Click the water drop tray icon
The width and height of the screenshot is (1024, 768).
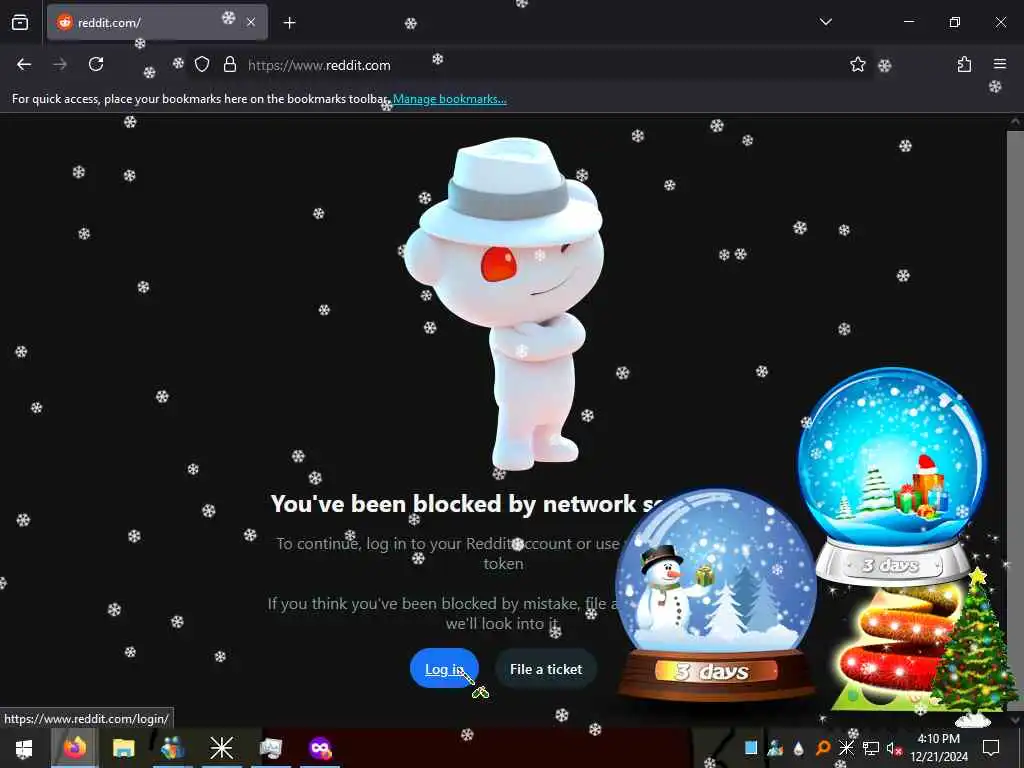point(799,748)
